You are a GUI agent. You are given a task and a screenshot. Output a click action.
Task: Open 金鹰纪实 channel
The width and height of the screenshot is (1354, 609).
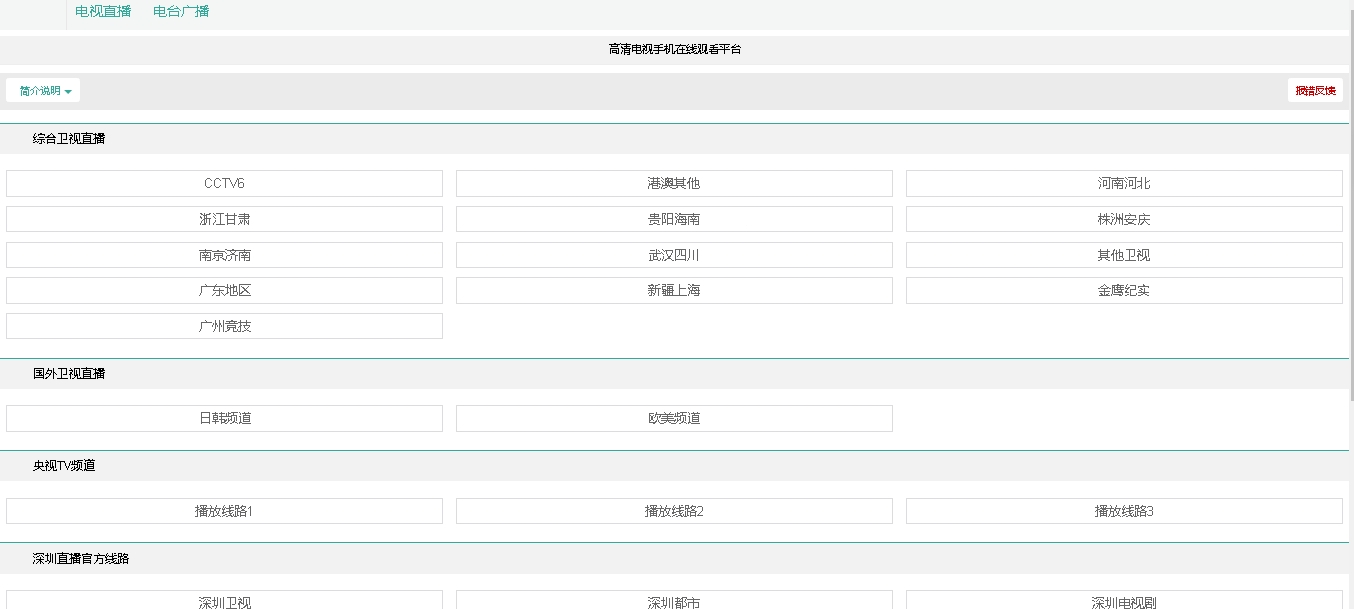(1124, 291)
